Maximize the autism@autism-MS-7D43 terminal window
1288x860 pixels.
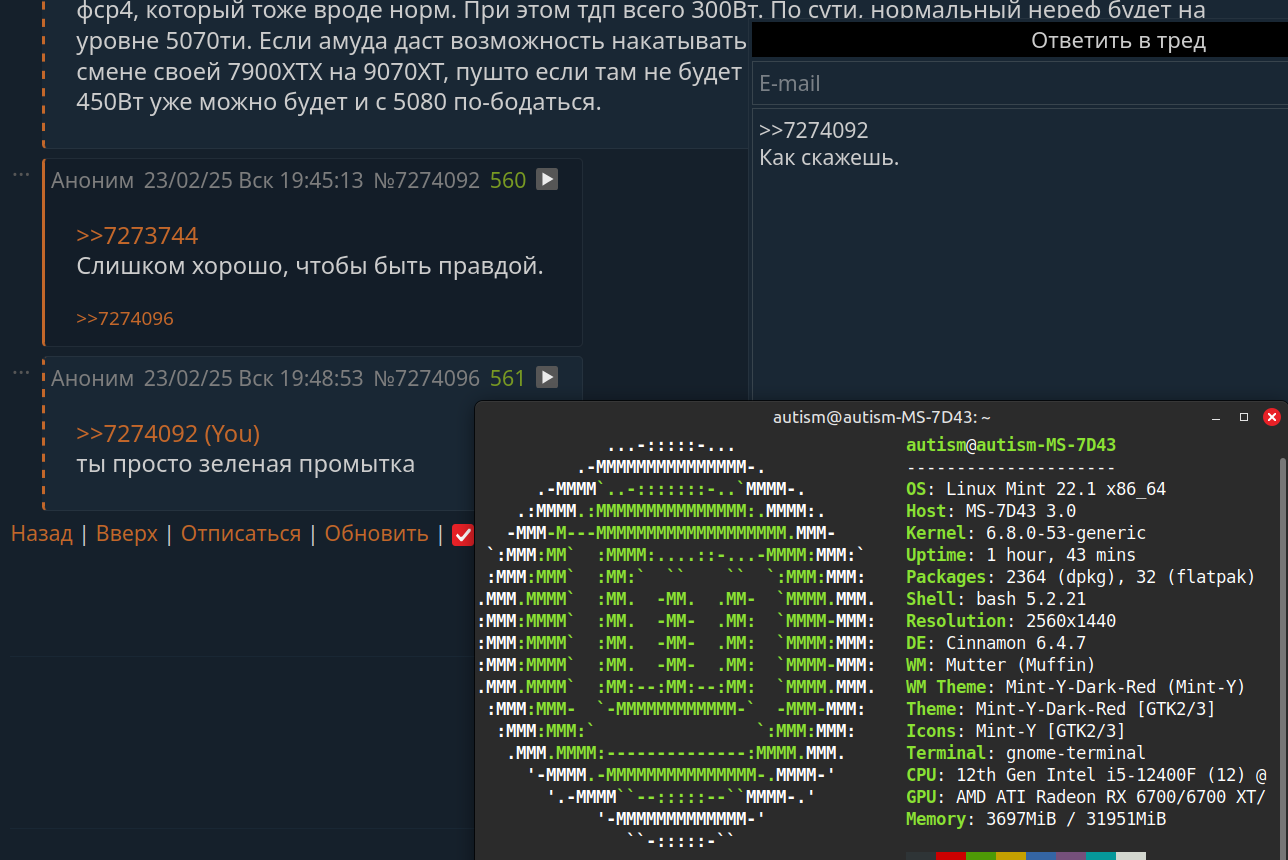click(x=1244, y=417)
